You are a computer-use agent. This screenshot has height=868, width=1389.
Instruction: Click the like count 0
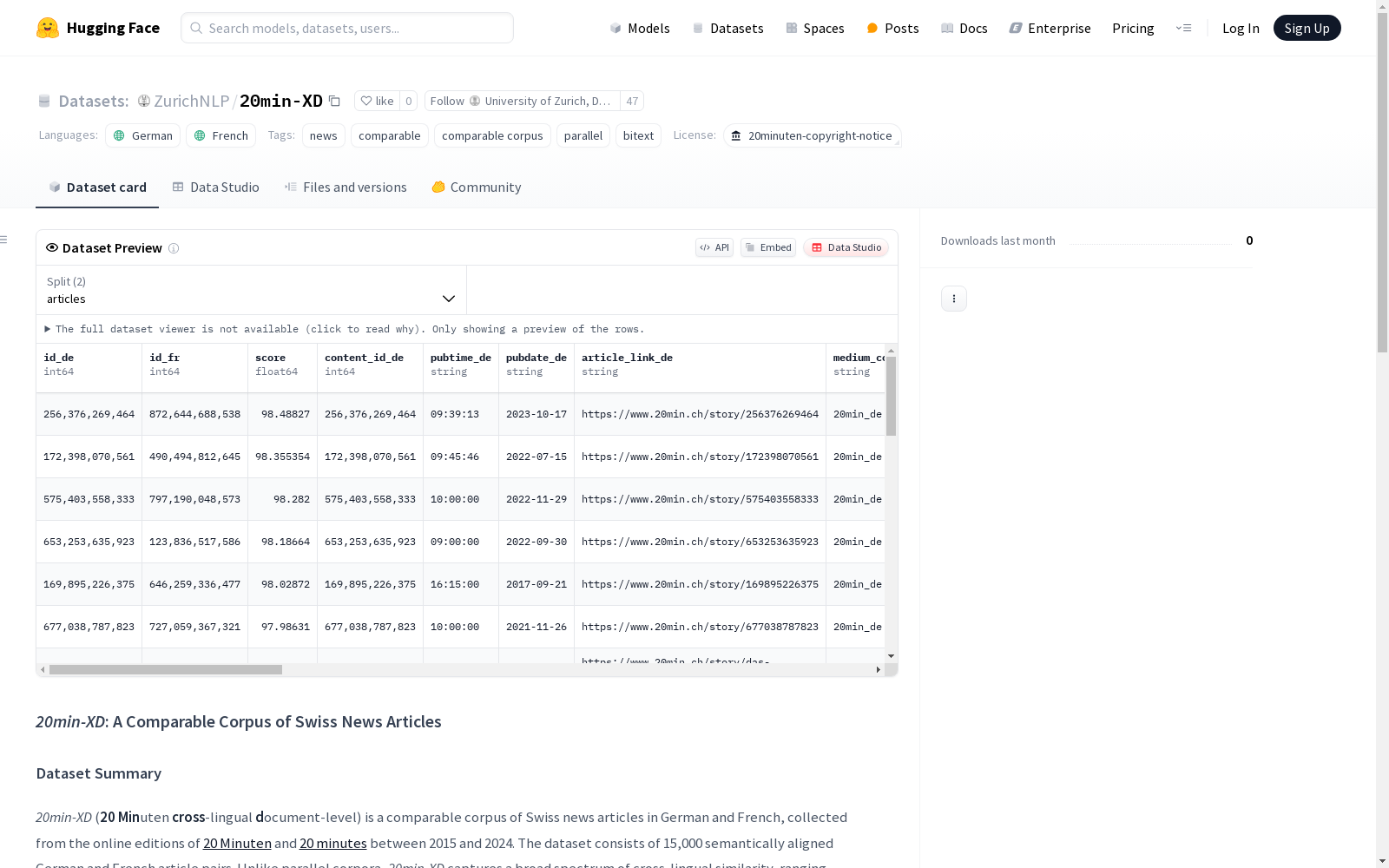[408, 101]
